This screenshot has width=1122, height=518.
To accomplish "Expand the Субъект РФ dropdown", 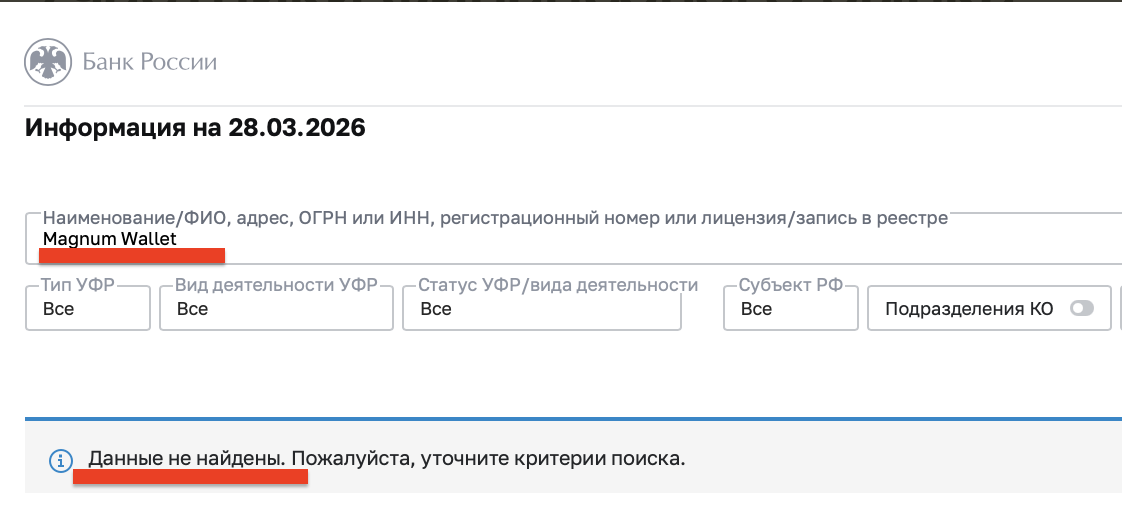I will click(790, 309).
